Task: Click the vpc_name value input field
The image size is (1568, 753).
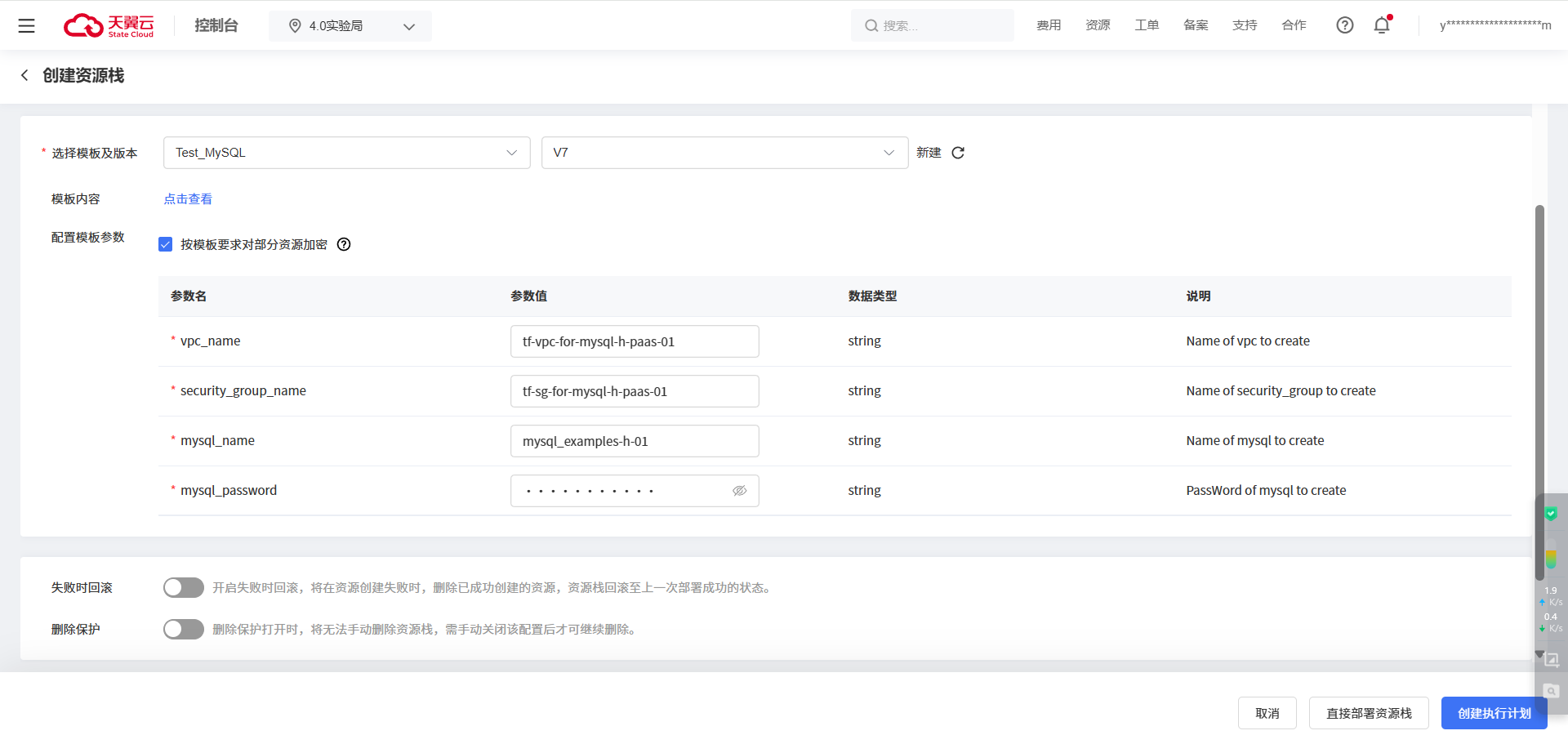Action: tap(635, 341)
